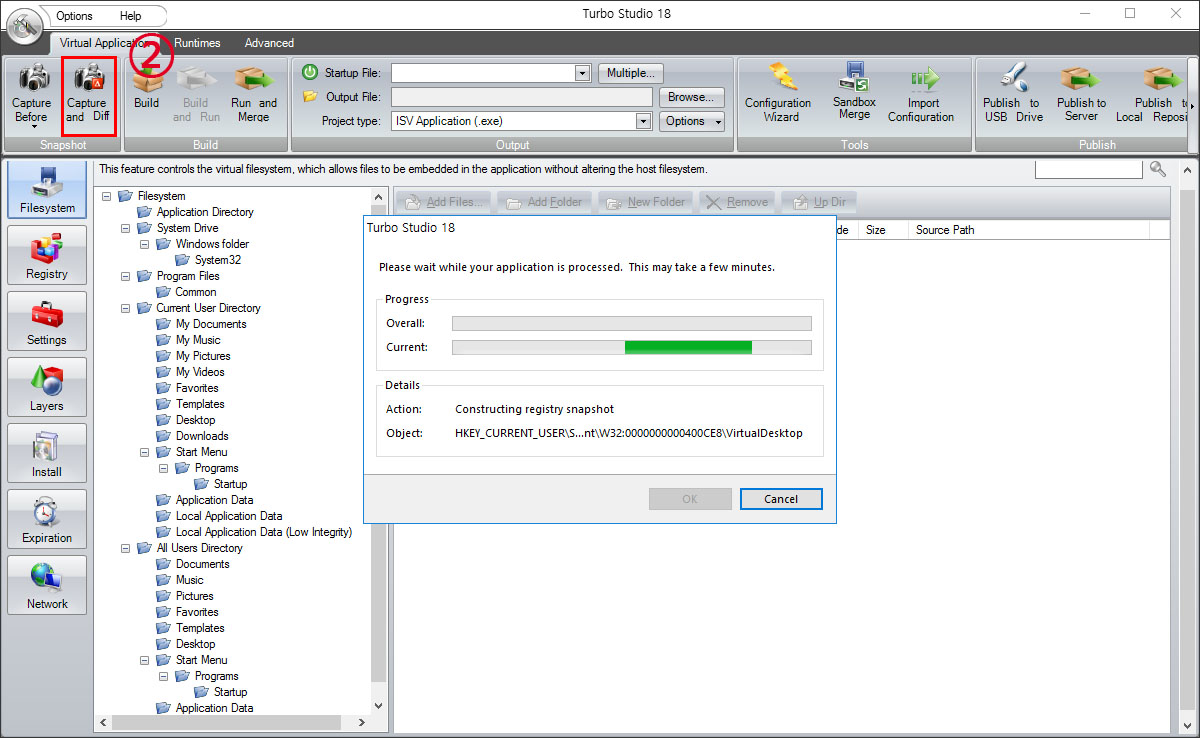The width and height of the screenshot is (1200, 738).
Task: Select the Favorites folder under Current User
Action: [x=197, y=388]
